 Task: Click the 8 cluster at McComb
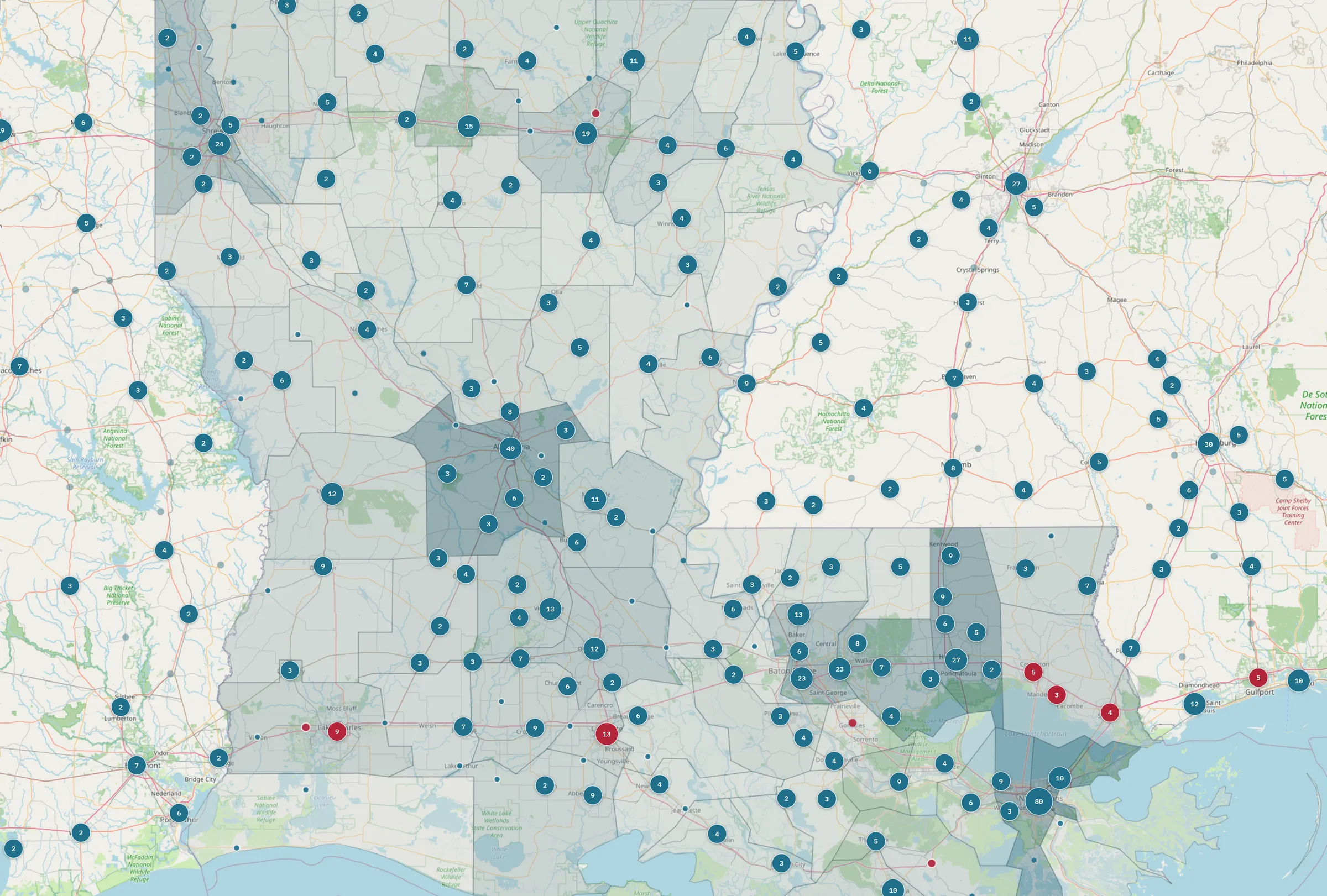click(953, 468)
